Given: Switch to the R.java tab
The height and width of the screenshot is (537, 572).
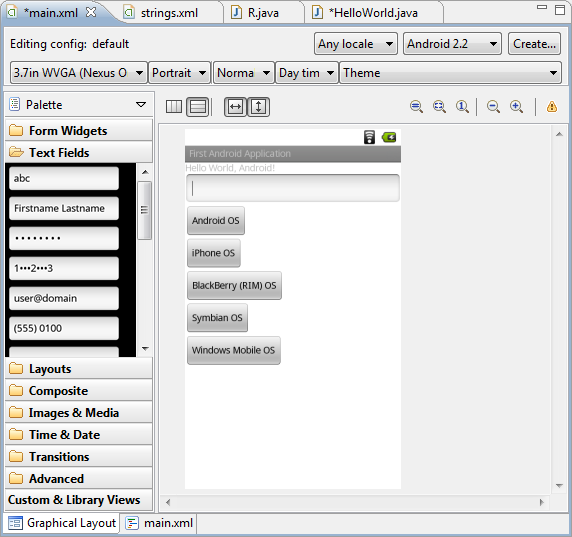Looking at the screenshot, I should click(263, 13).
